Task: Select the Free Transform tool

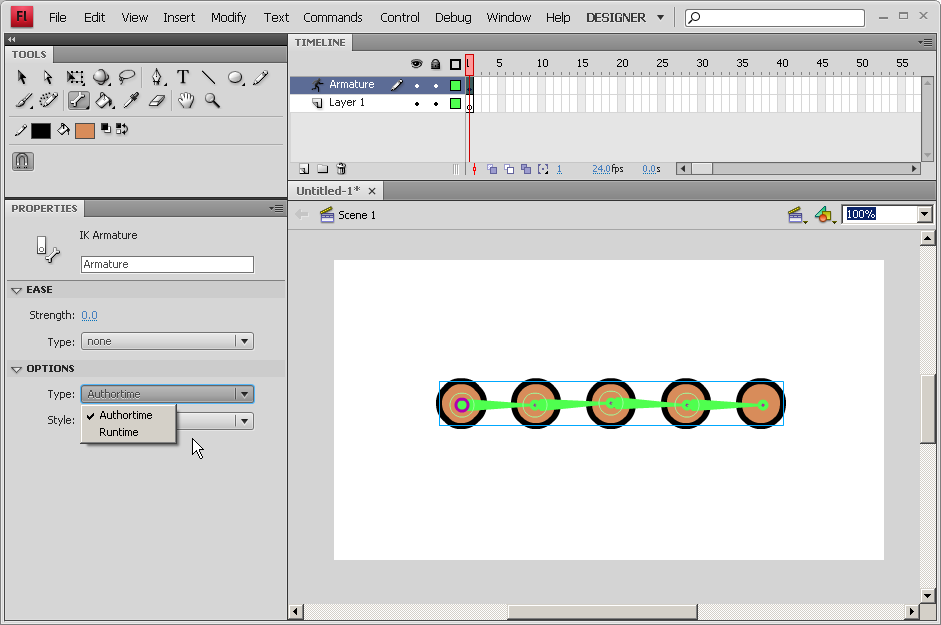Action: click(75, 77)
